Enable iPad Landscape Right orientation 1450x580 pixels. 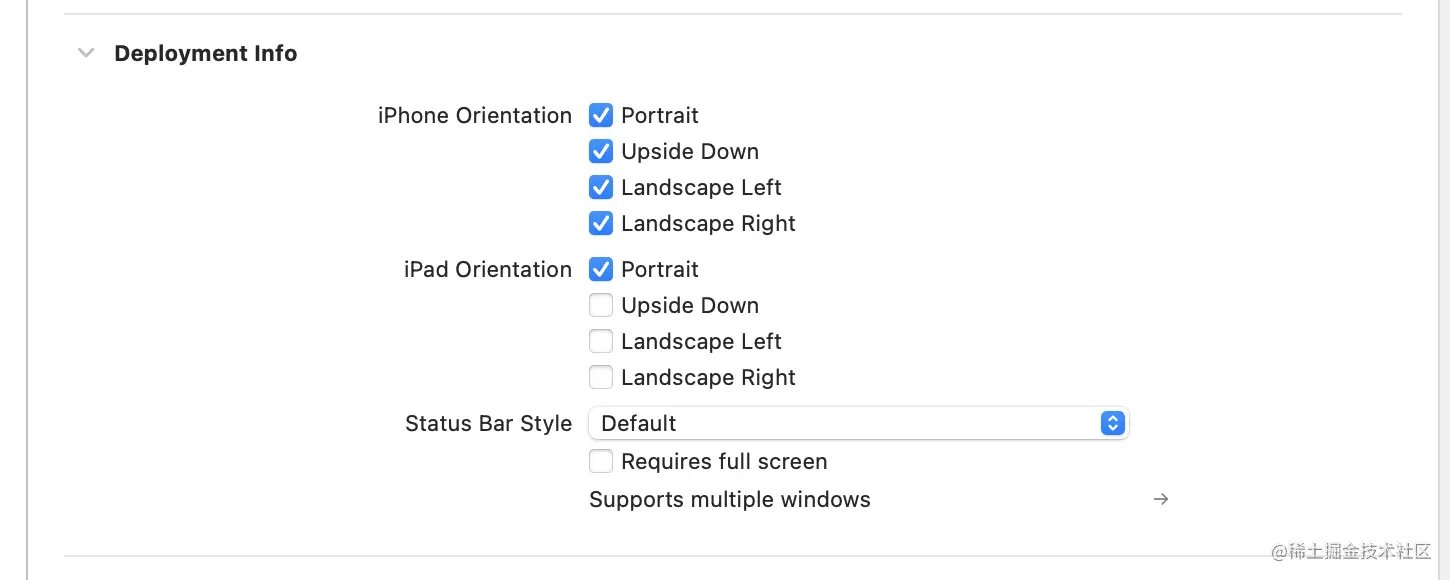click(x=601, y=378)
